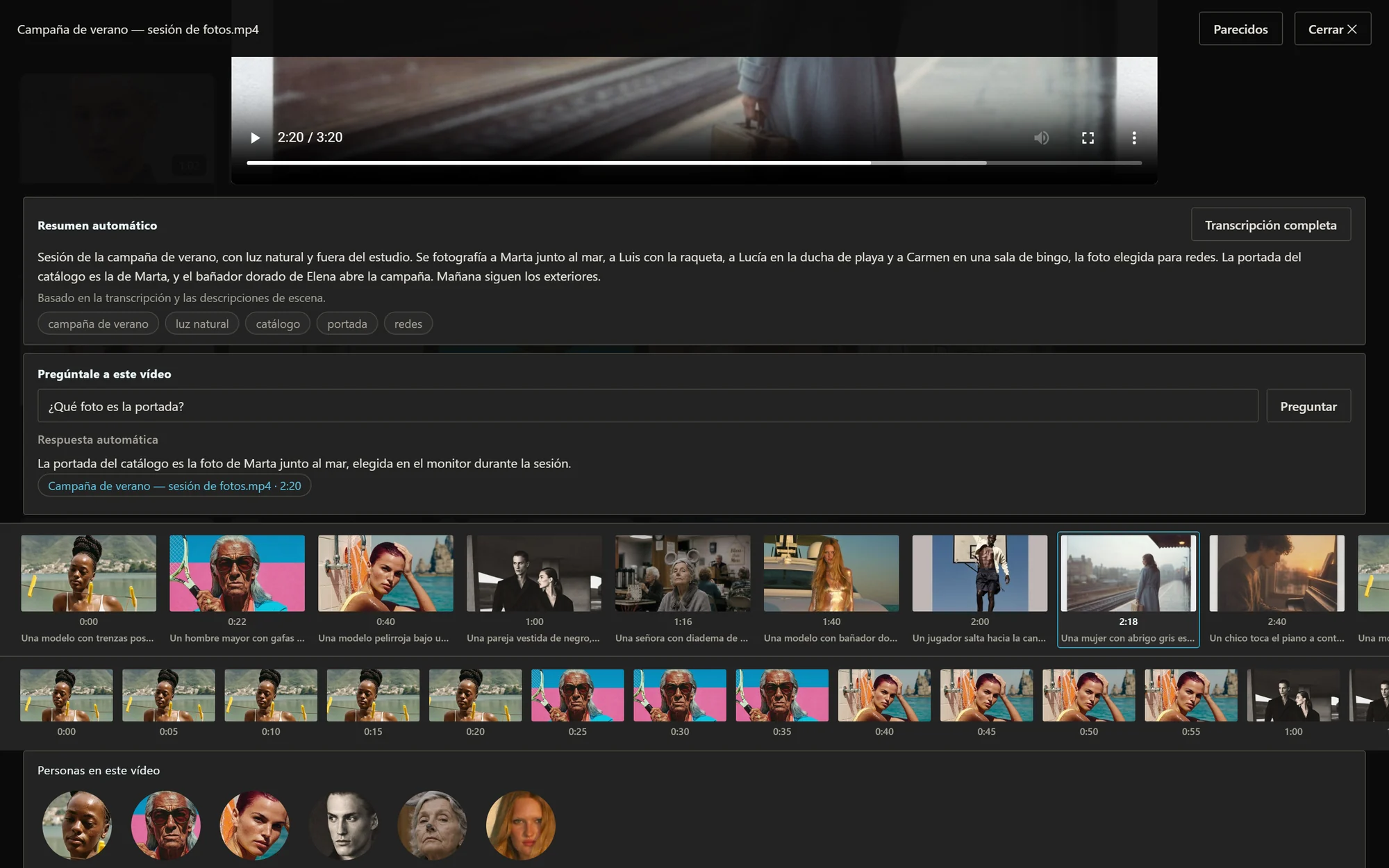Click the Preguntar button

tap(1308, 406)
